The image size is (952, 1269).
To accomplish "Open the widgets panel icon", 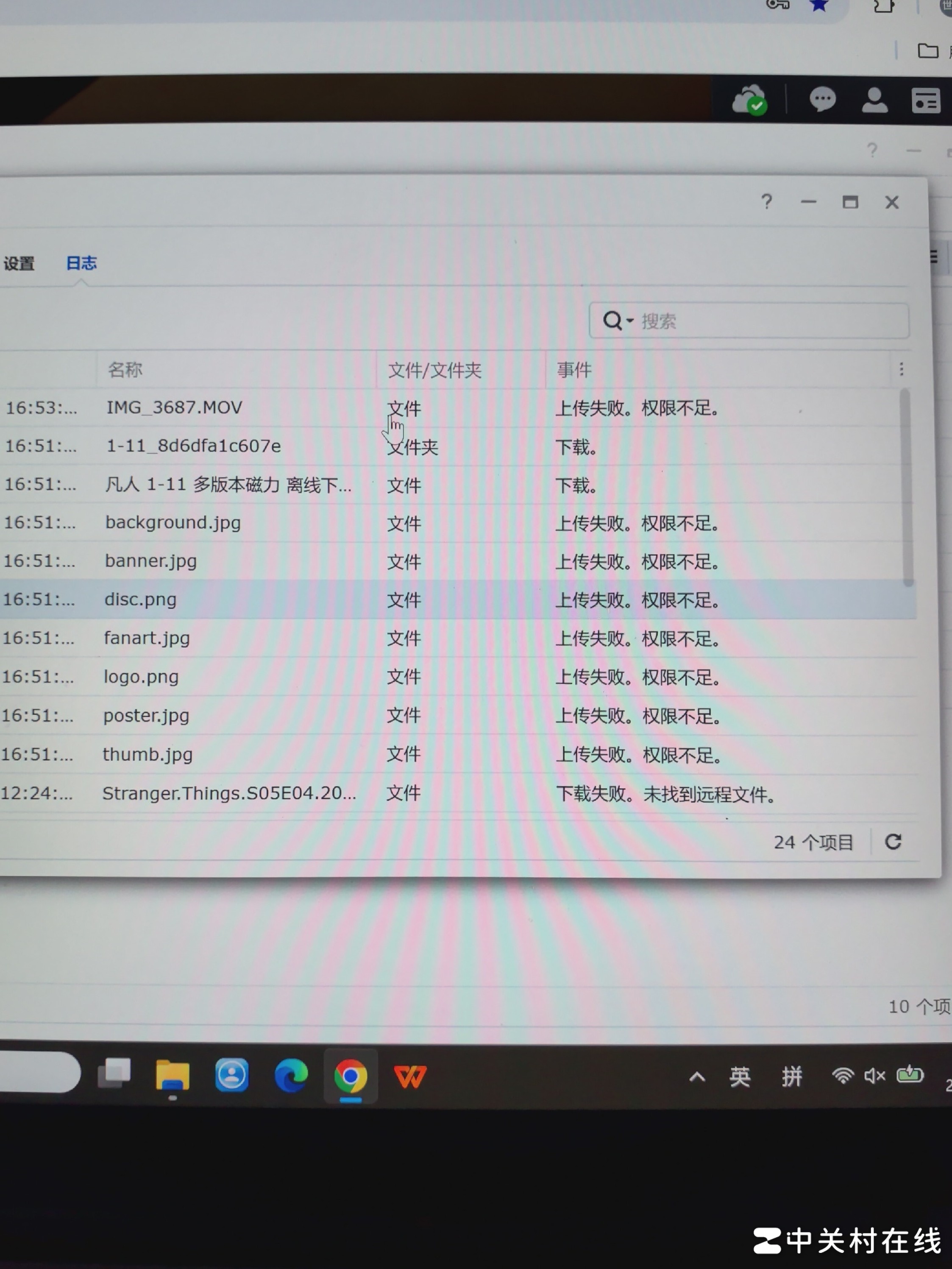I will coord(926,101).
